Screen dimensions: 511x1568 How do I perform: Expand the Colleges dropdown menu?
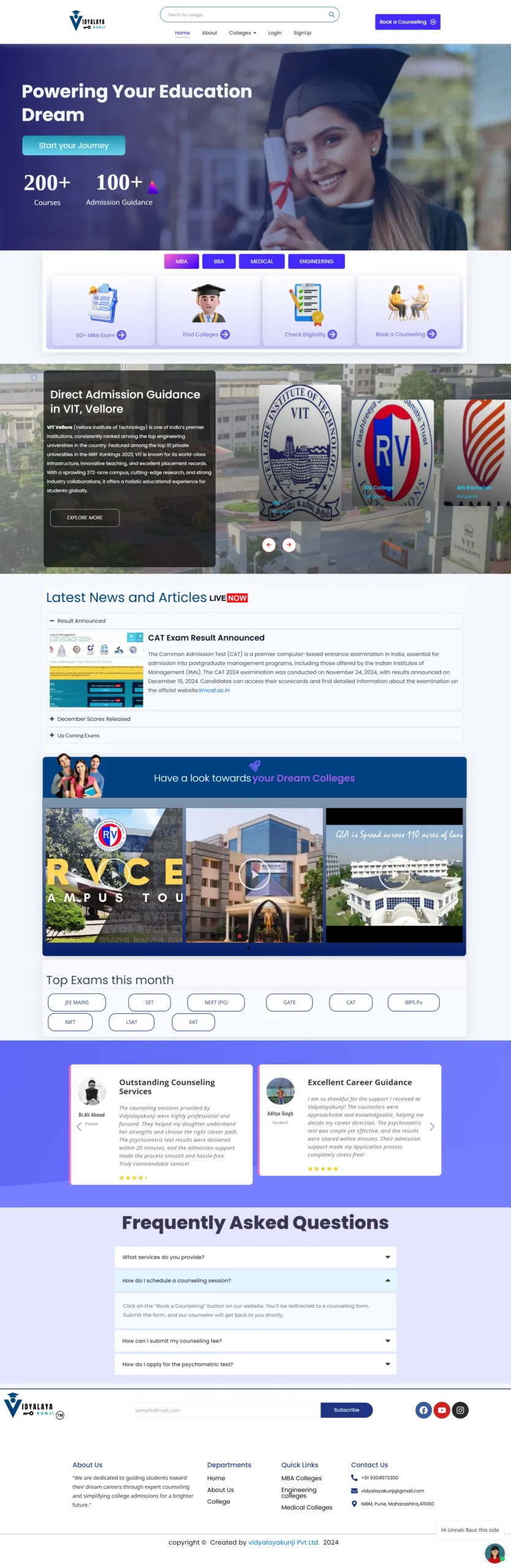pyautogui.click(x=243, y=33)
